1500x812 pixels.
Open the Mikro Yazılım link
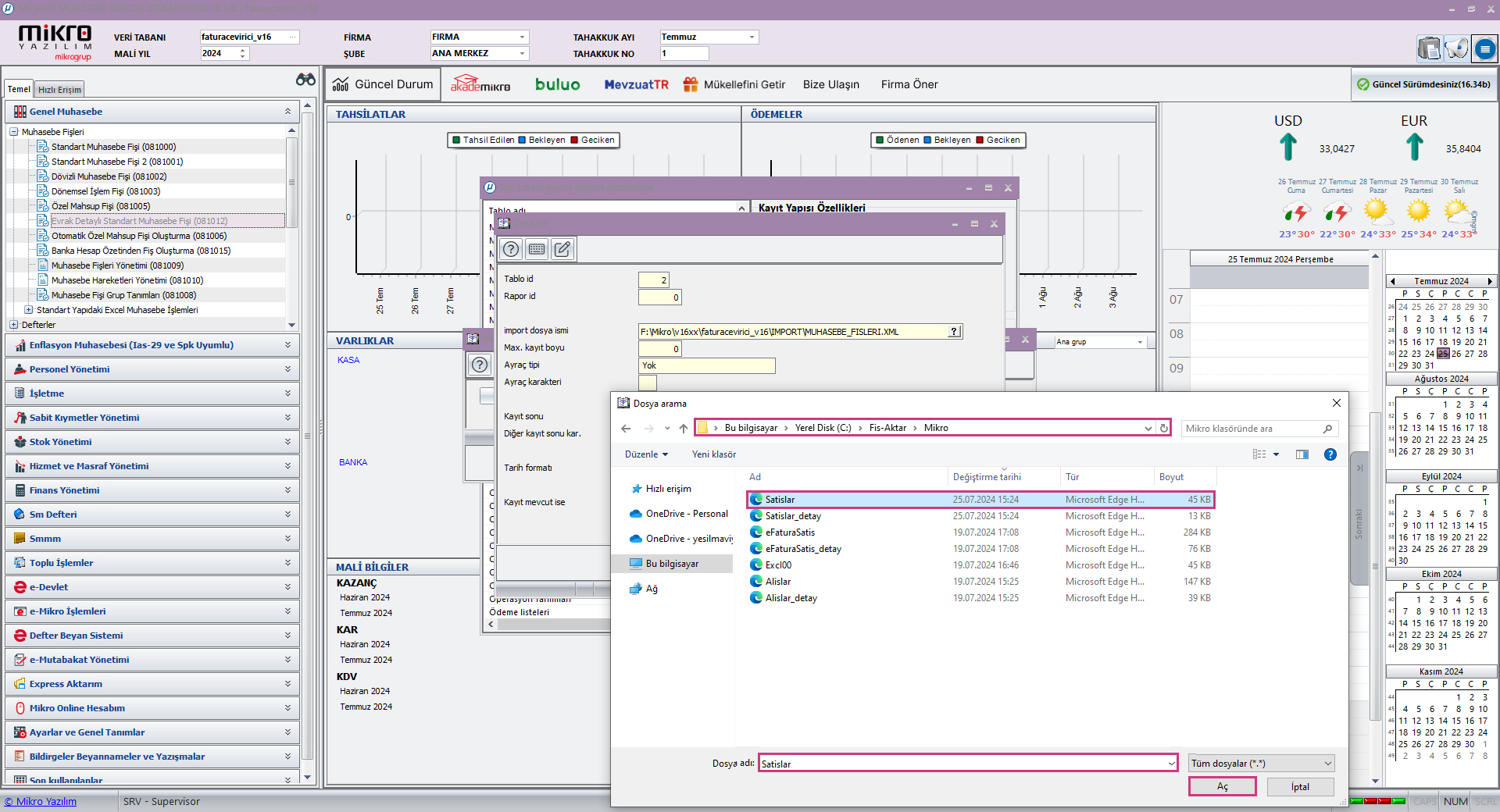click(41, 801)
